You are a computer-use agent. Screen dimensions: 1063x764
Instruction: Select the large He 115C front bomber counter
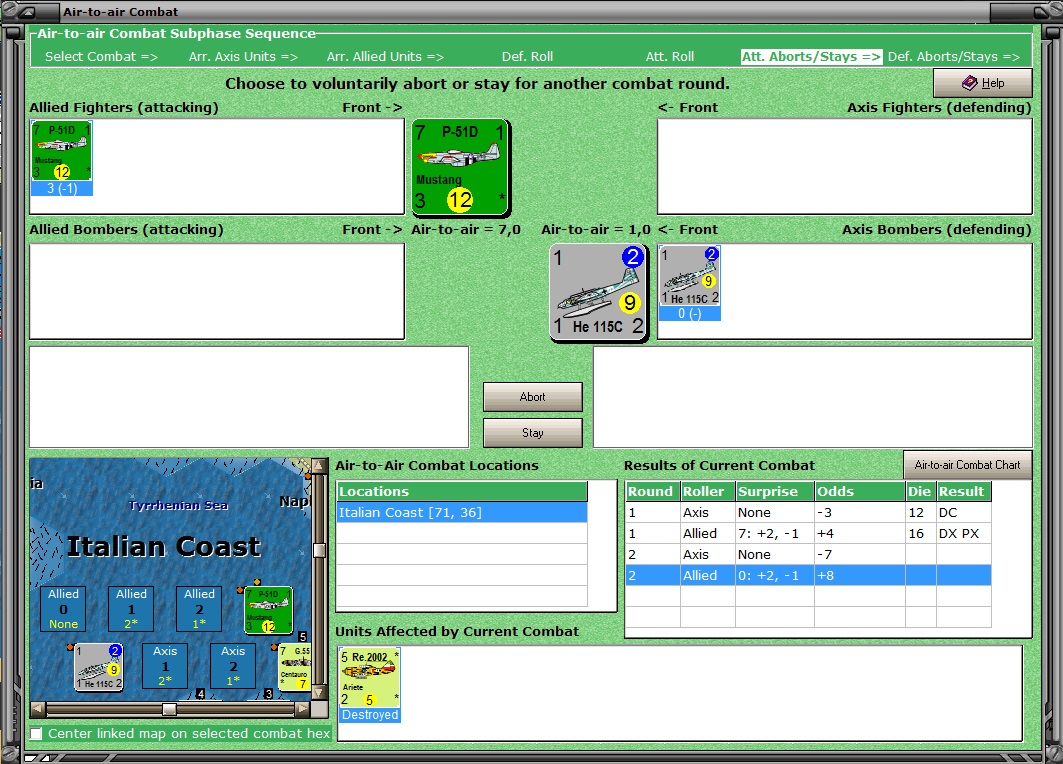599,292
